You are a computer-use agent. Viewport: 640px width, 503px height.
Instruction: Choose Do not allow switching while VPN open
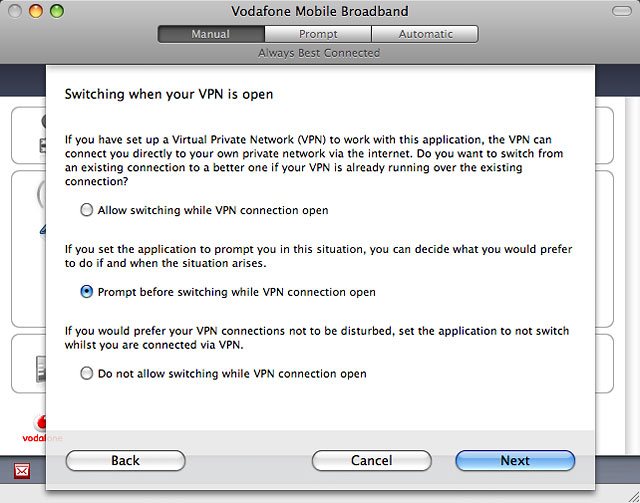[87, 374]
